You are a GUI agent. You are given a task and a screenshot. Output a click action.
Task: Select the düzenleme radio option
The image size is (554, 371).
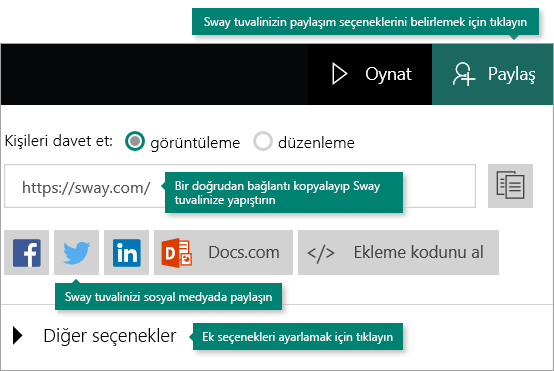263,141
